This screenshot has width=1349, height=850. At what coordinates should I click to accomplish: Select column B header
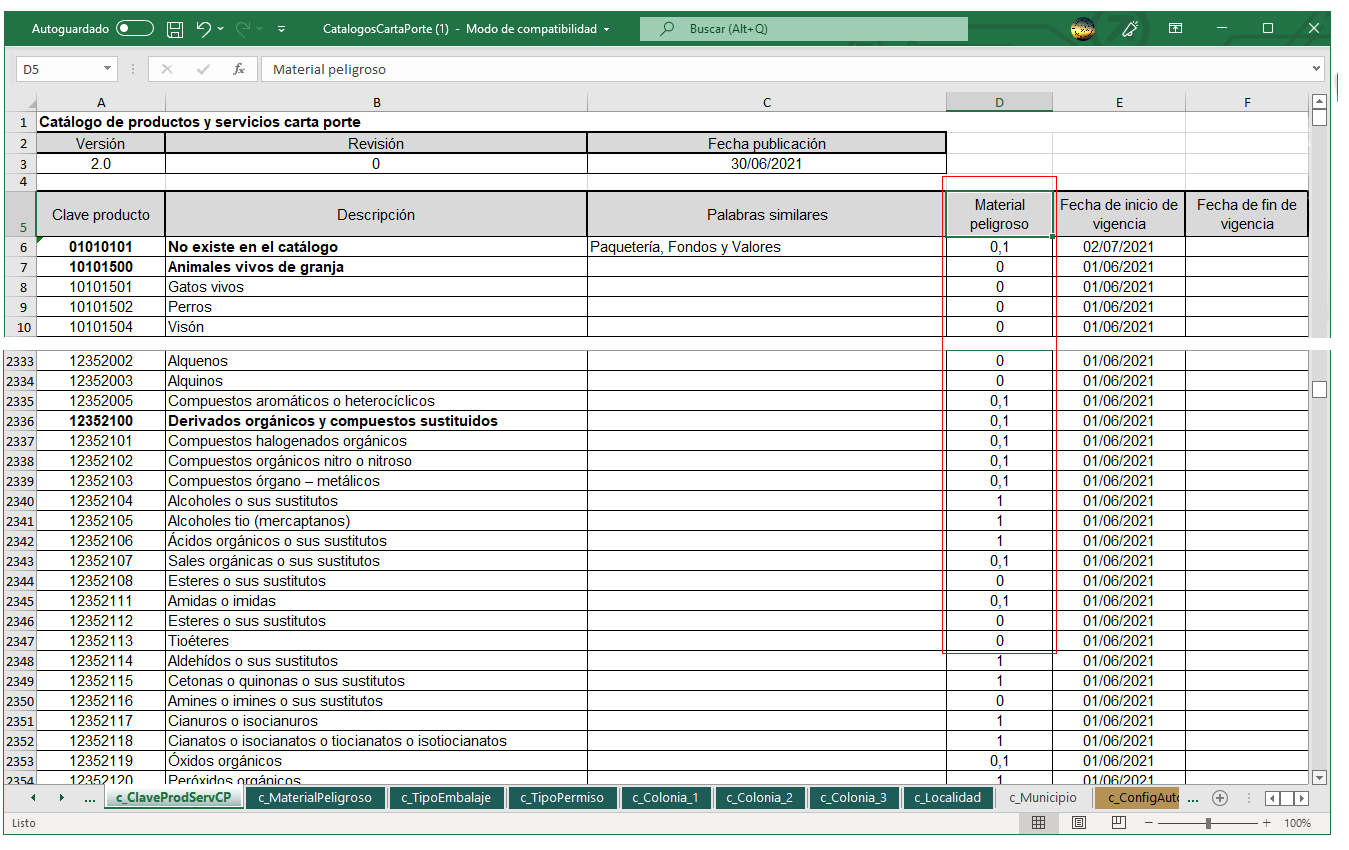(376, 102)
